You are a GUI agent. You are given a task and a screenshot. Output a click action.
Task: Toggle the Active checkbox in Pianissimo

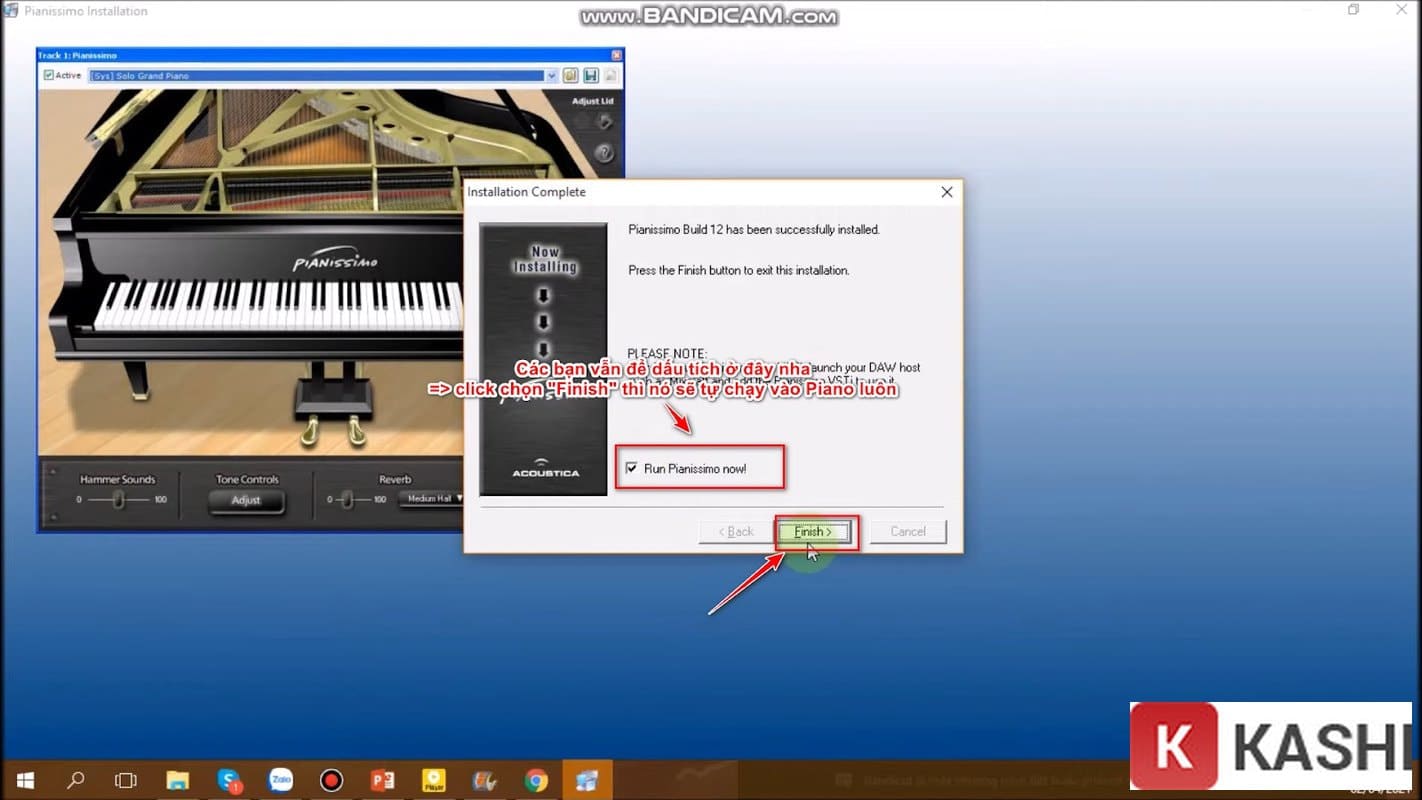49,75
